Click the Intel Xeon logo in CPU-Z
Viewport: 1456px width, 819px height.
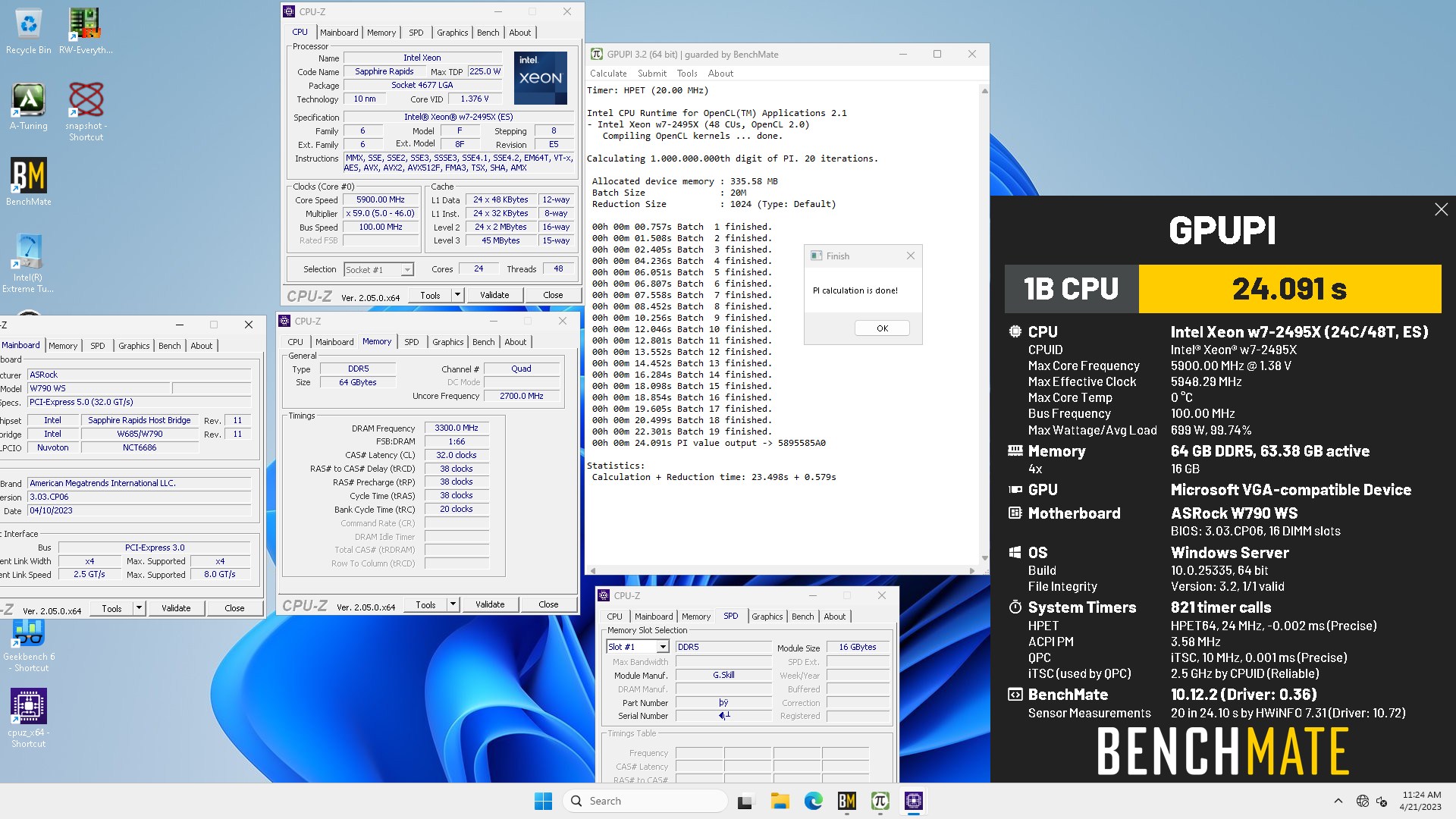tap(541, 78)
